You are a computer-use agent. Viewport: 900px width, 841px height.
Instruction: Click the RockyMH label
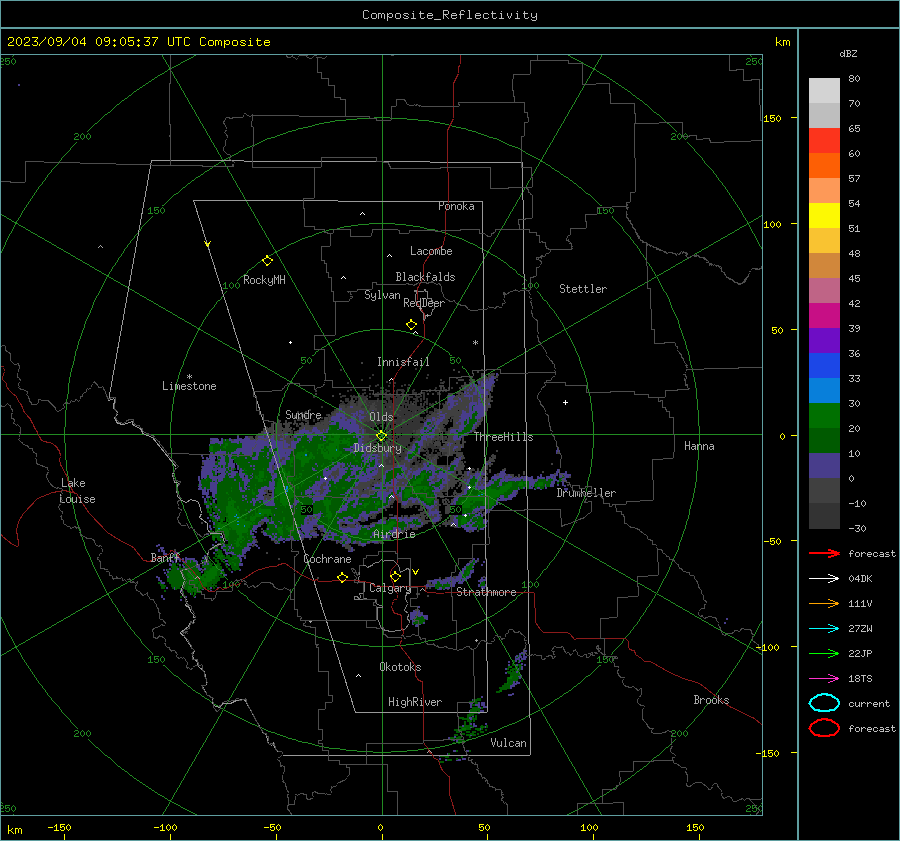(x=264, y=280)
